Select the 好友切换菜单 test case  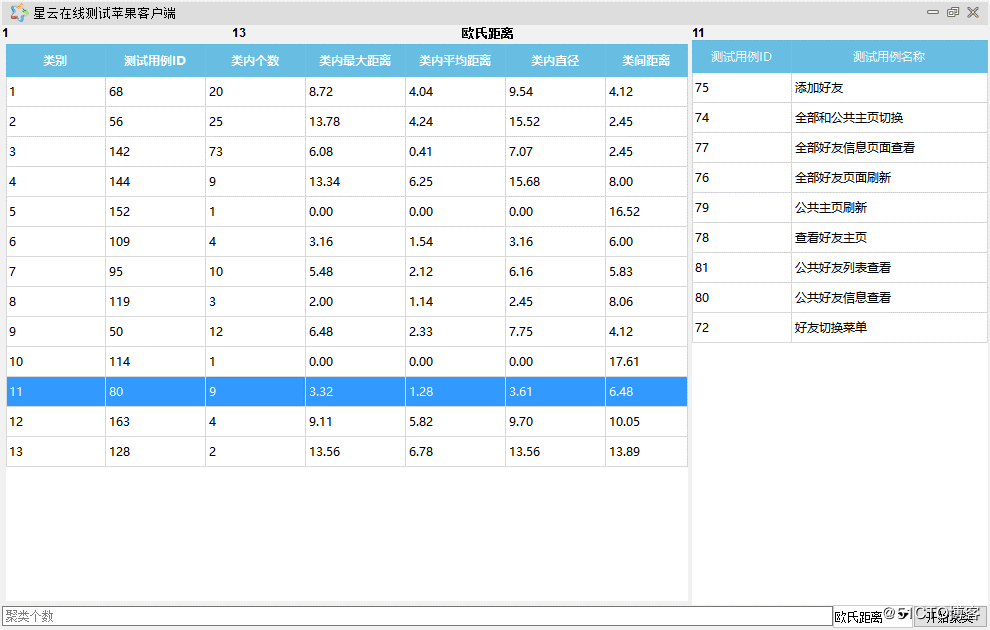click(x=889, y=328)
